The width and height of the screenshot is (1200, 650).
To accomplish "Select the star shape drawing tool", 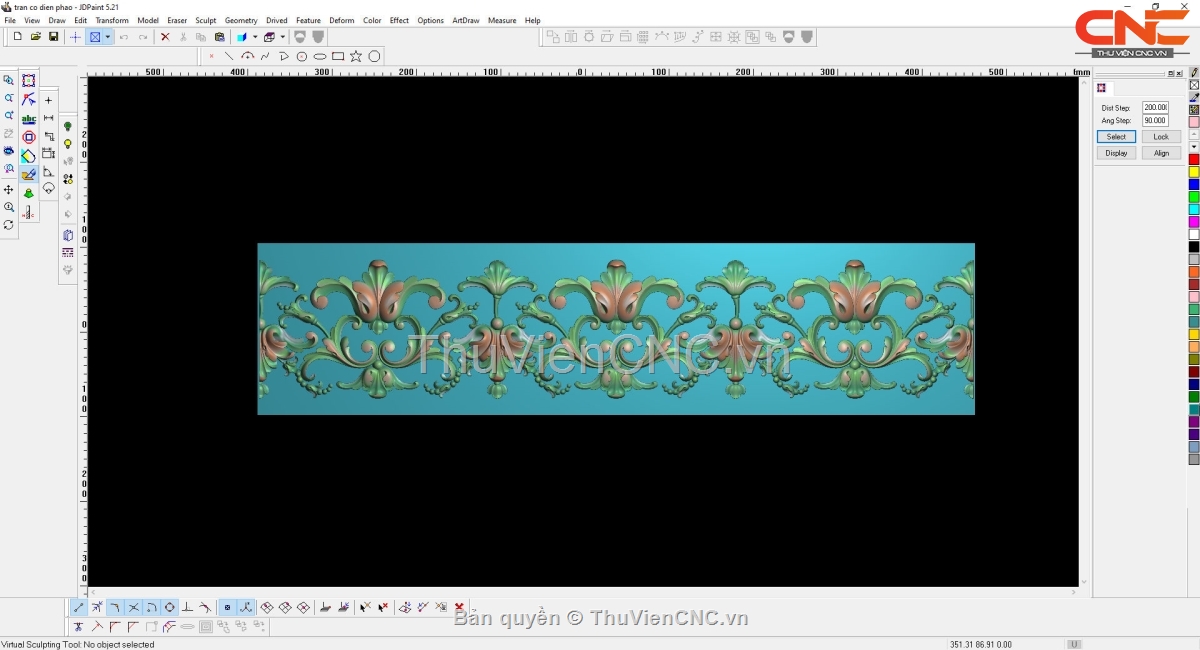I will click(x=356, y=57).
